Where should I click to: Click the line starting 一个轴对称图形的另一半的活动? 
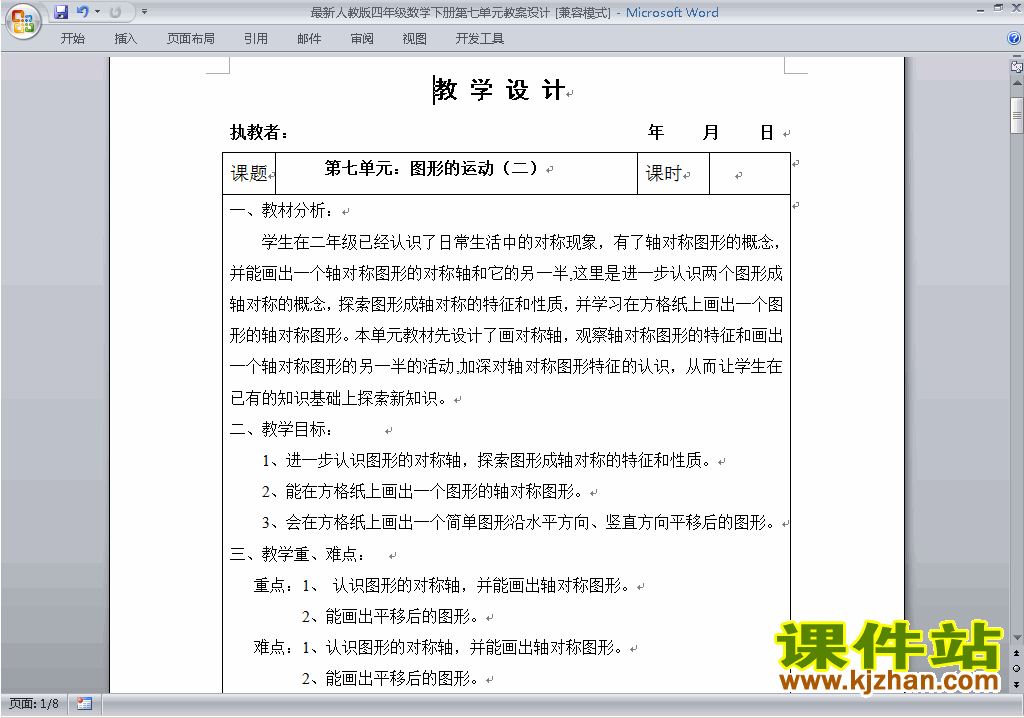(506, 367)
